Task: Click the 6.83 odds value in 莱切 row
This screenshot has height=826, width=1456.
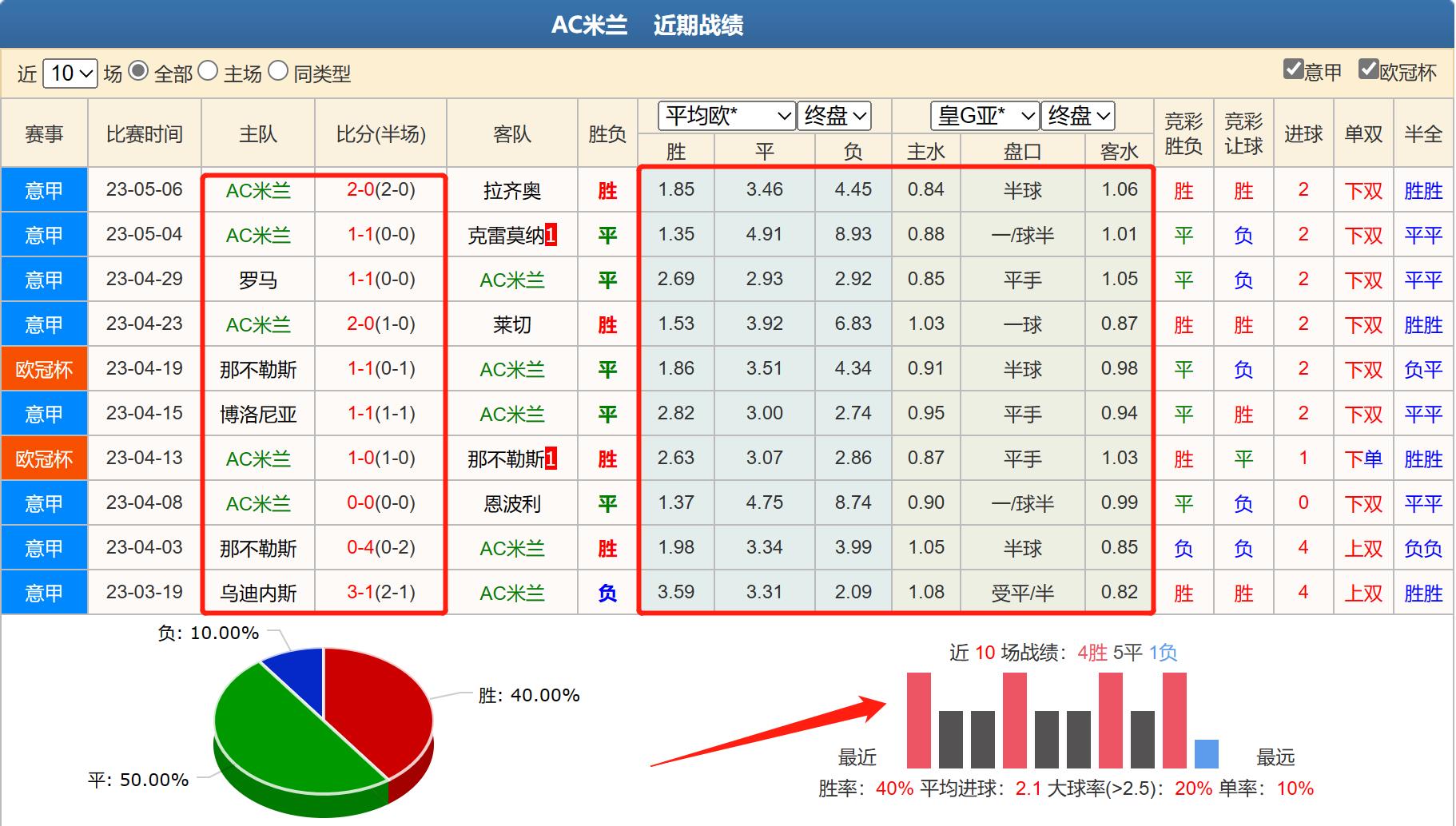Action: (x=853, y=324)
